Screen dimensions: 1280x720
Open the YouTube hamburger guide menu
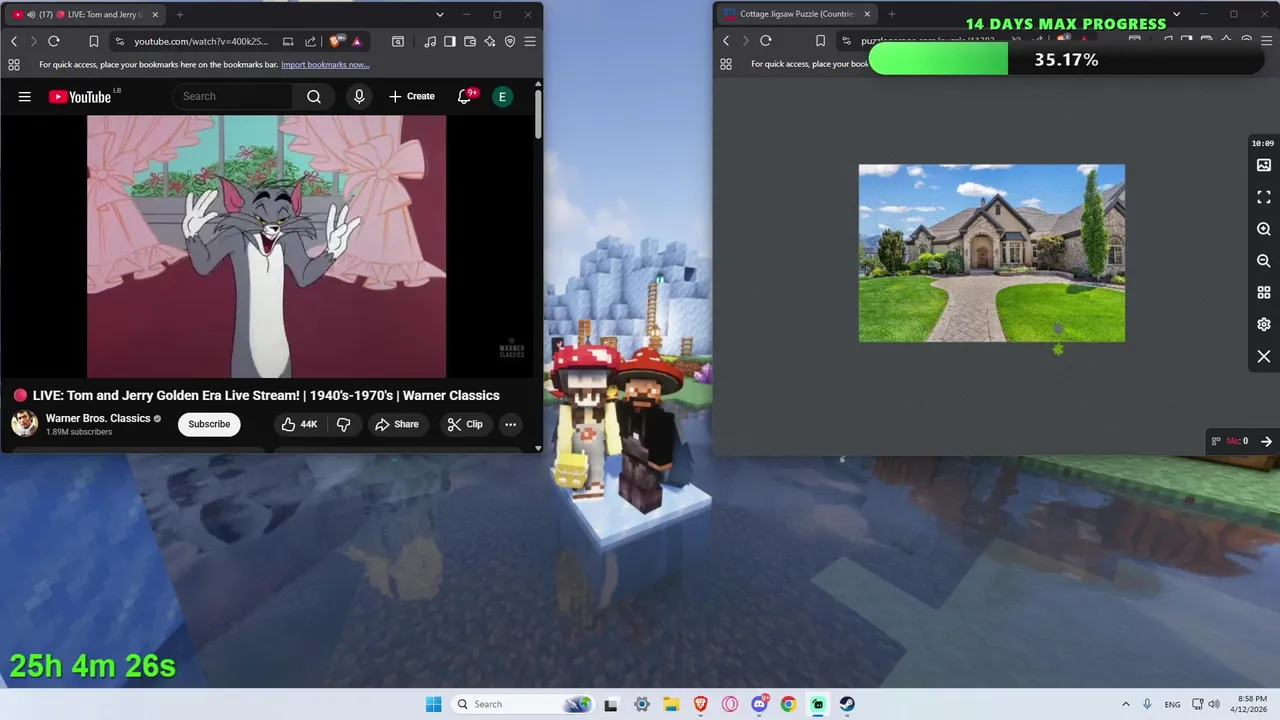point(24,96)
